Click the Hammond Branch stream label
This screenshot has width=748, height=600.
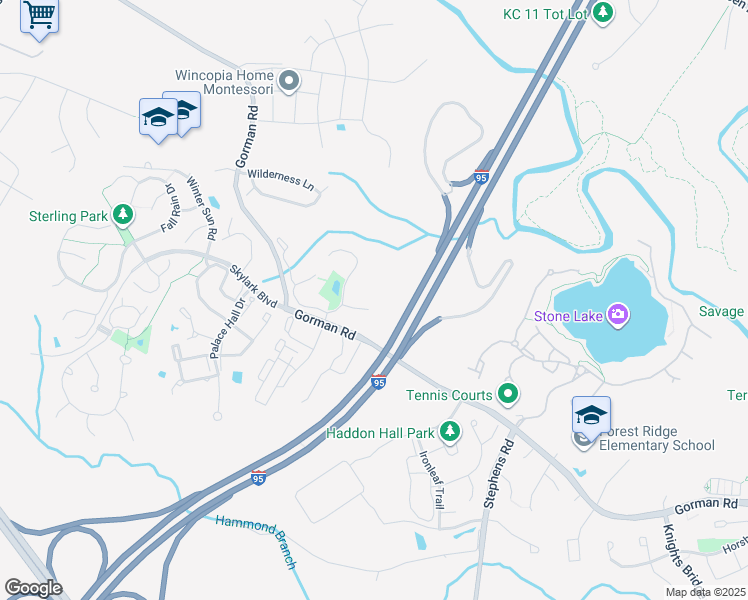tap(257, 541)
